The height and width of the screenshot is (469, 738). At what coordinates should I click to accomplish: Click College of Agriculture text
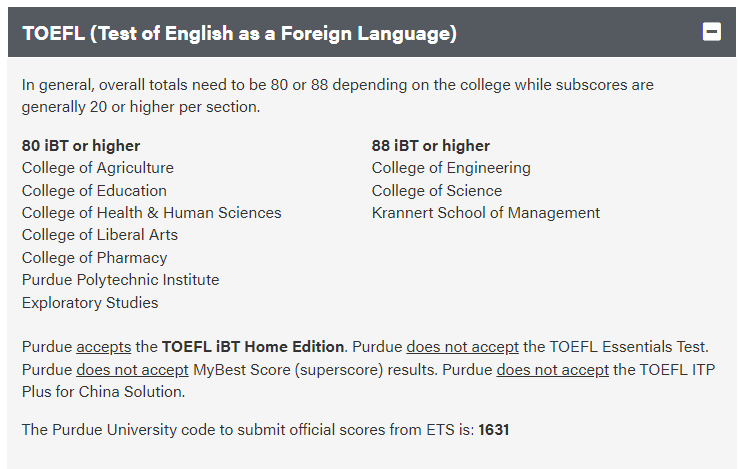pyautogui.click(x=98, y=168)
